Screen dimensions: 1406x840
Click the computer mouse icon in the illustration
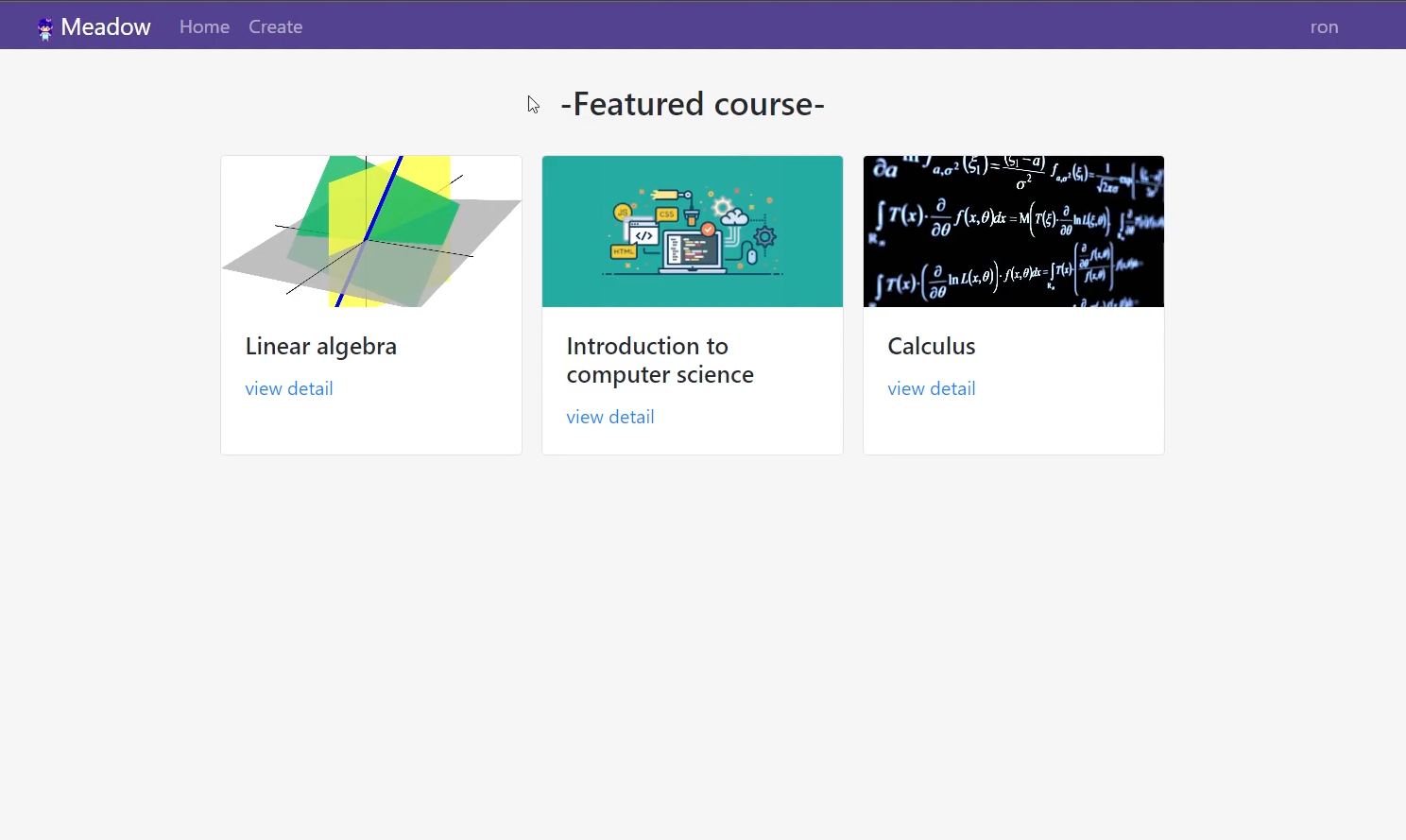pos(752,255)
